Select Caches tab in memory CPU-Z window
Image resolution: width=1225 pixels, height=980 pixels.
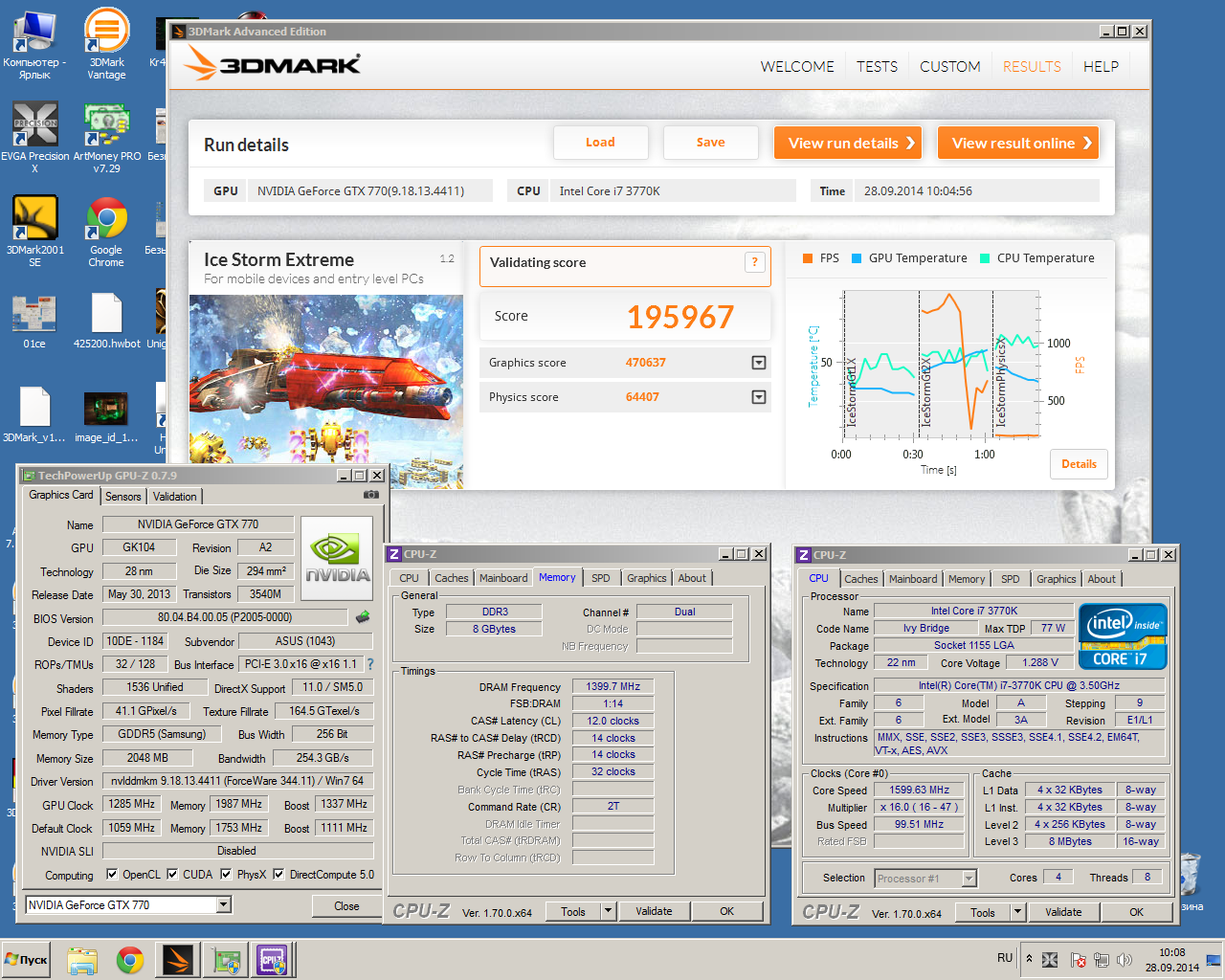[x=451, y=578]
